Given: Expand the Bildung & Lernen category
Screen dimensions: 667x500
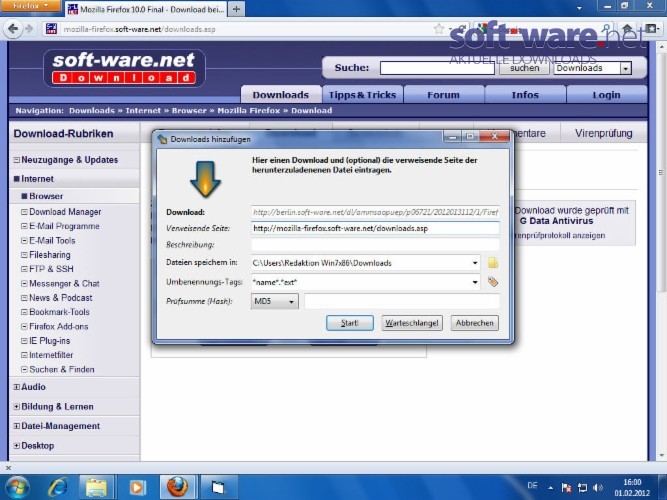Looking at the screenshot, I should click(17, 406).
